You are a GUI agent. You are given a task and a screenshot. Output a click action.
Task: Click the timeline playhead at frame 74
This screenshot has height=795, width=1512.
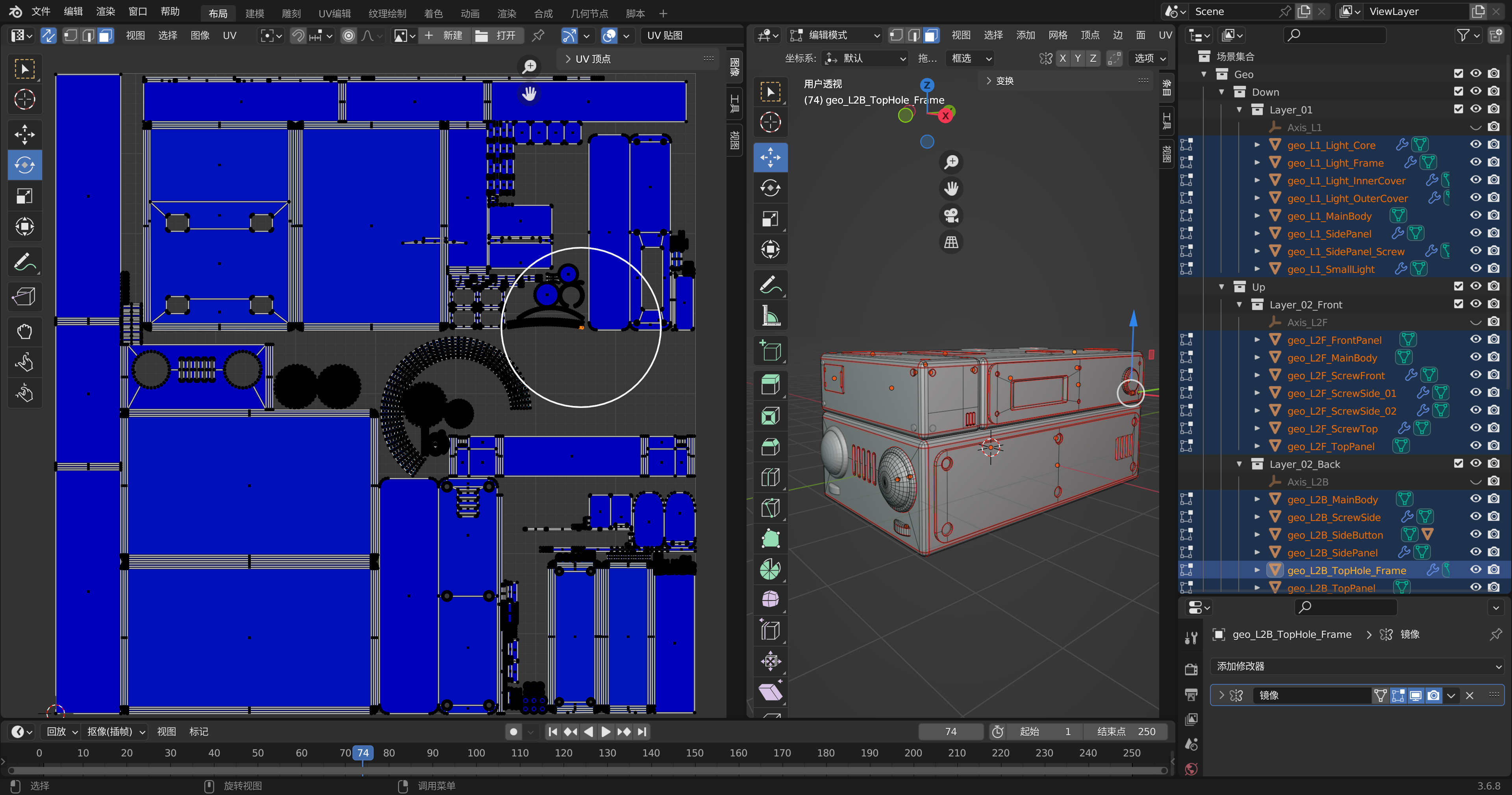coord(363,753)
